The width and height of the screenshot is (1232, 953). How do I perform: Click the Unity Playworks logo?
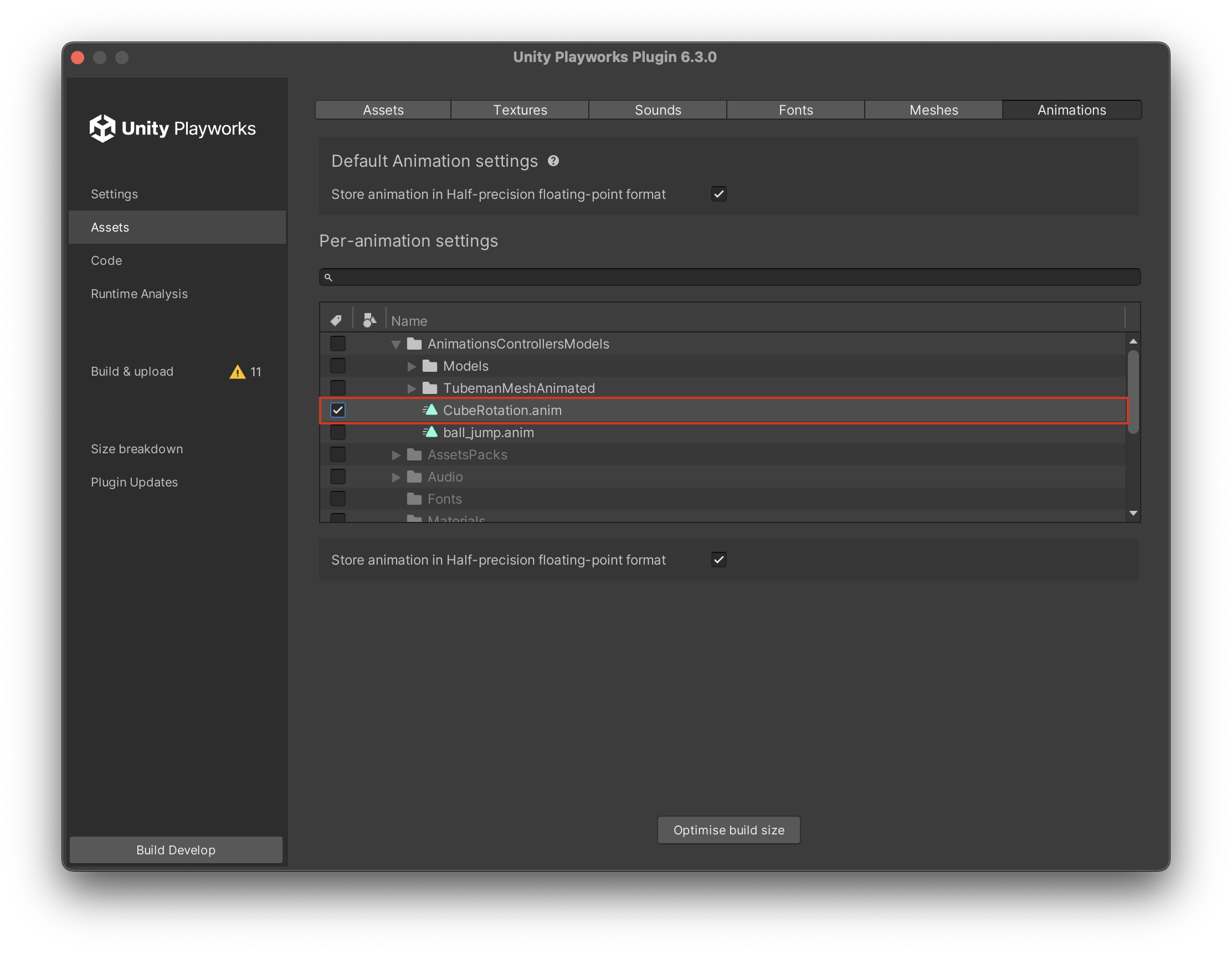(172, 129)
